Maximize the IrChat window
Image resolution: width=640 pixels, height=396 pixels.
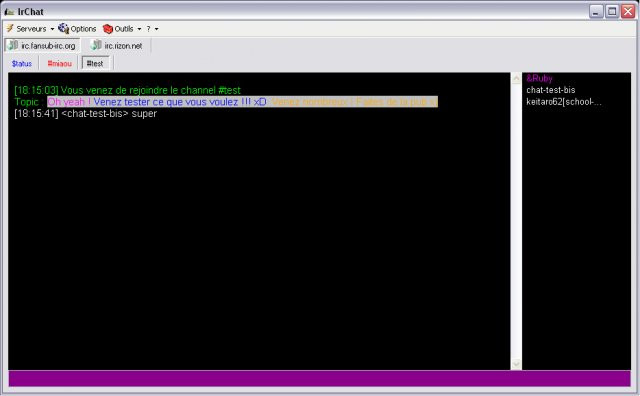612,11
